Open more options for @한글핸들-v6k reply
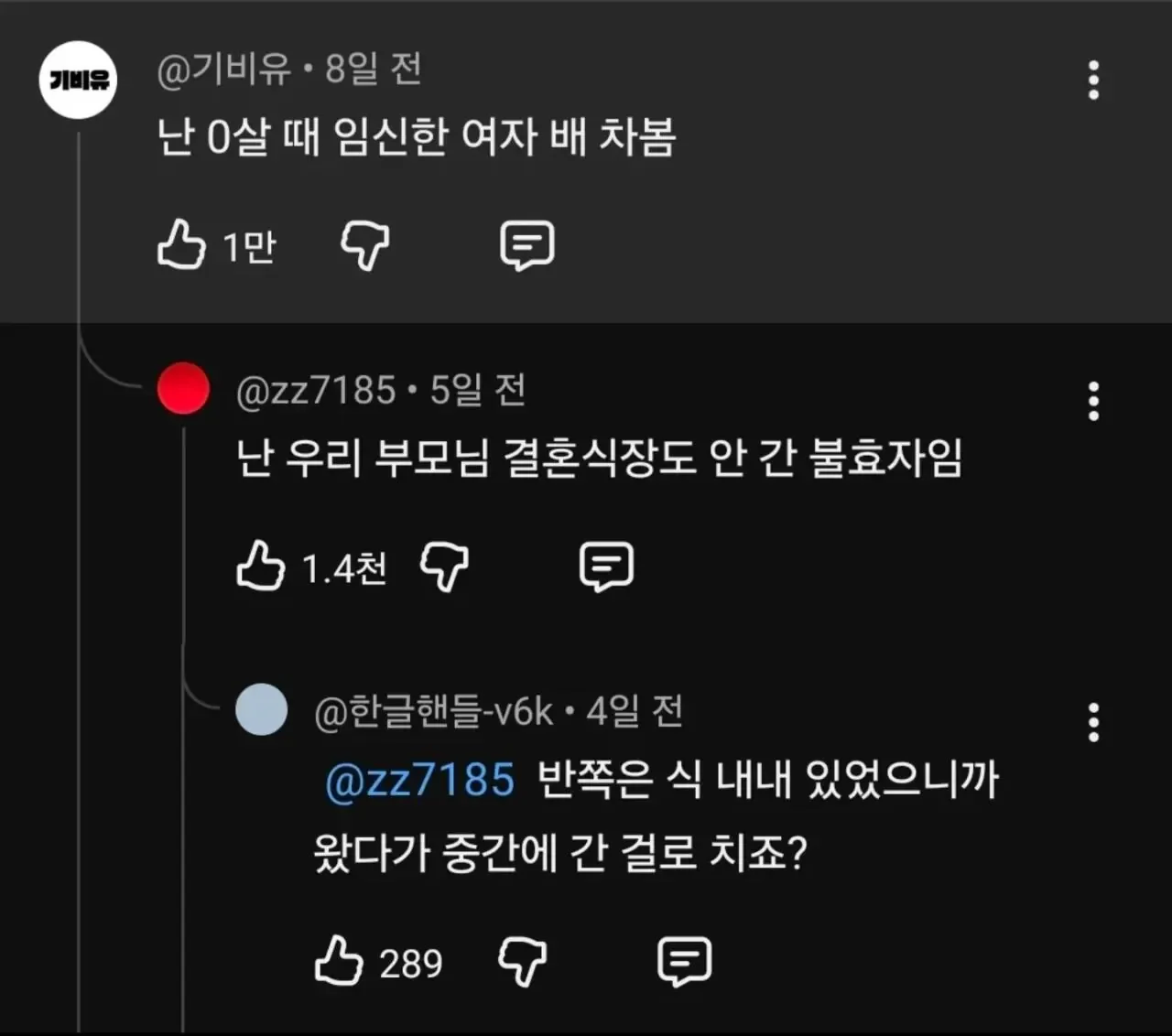 click(x=1093, y=723)
